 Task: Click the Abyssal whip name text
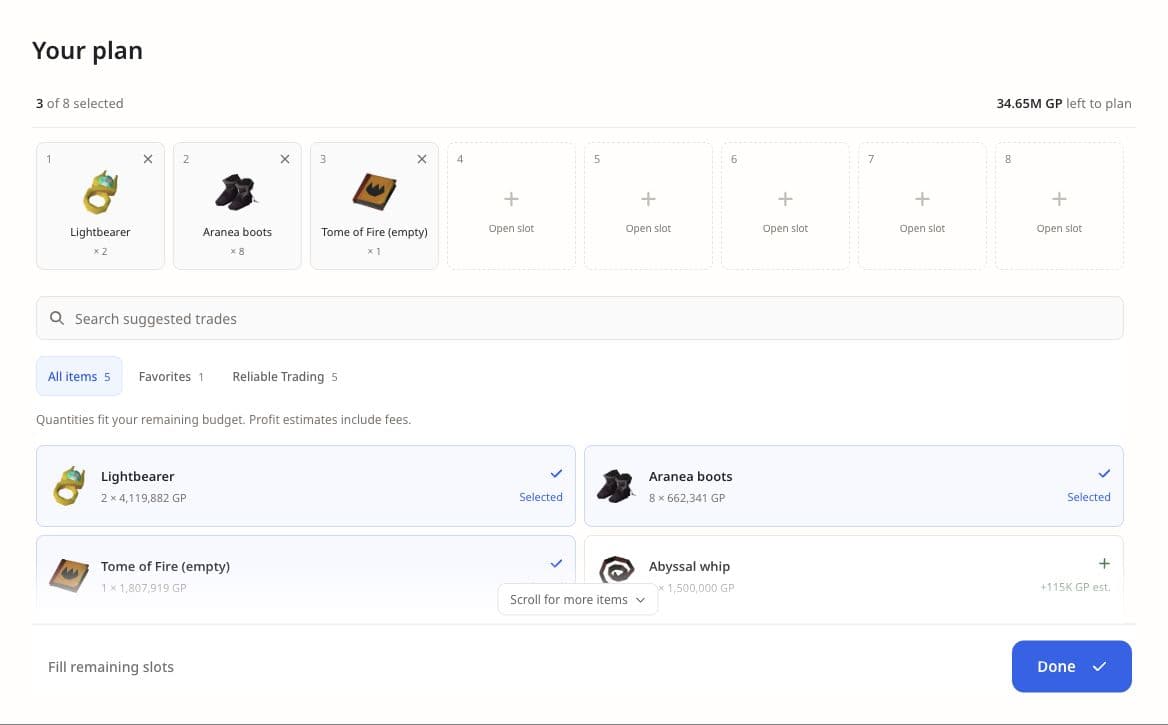[689, 566]
